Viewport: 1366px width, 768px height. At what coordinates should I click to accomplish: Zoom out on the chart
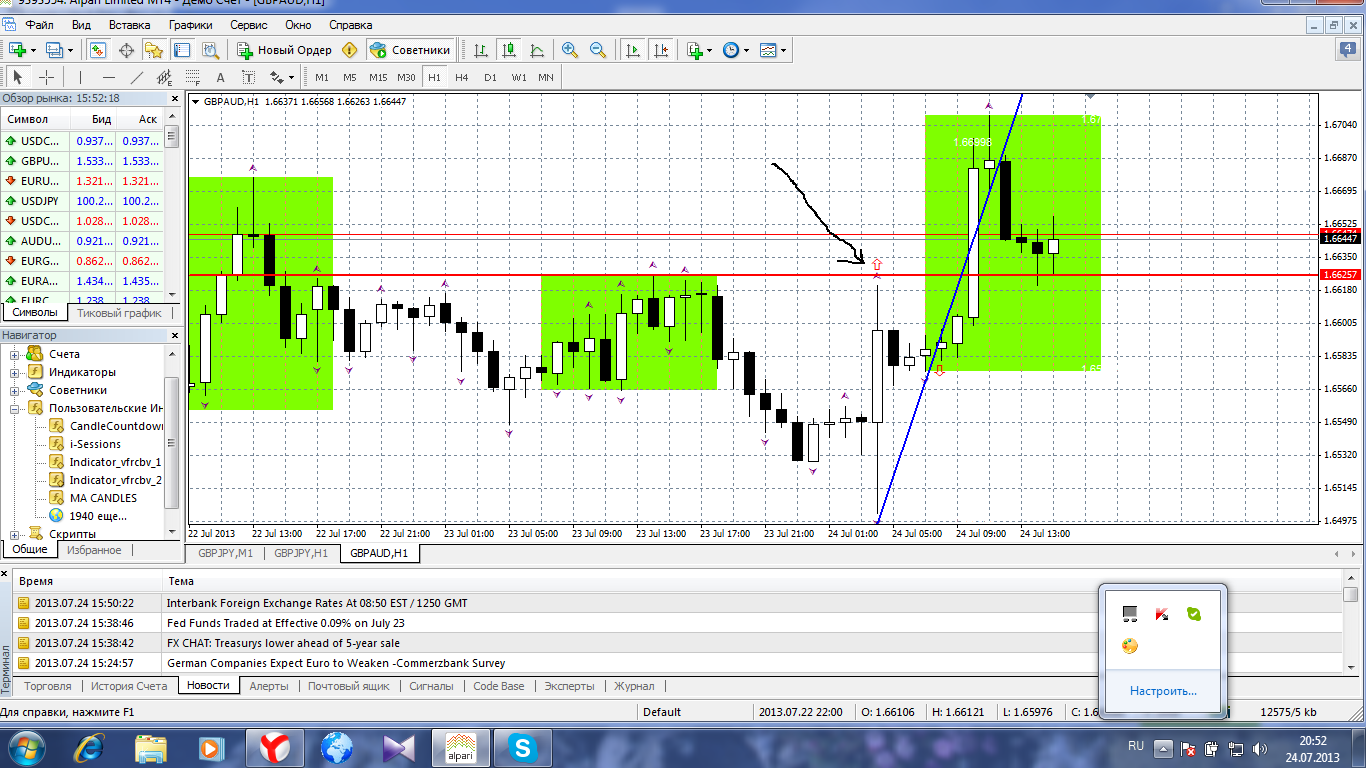tap(598, 50)
